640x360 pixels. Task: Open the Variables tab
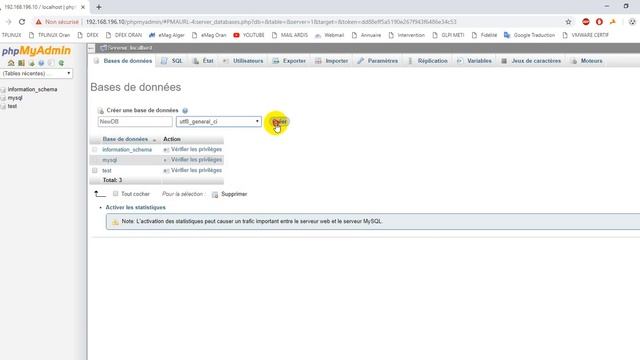pos(474,61)
